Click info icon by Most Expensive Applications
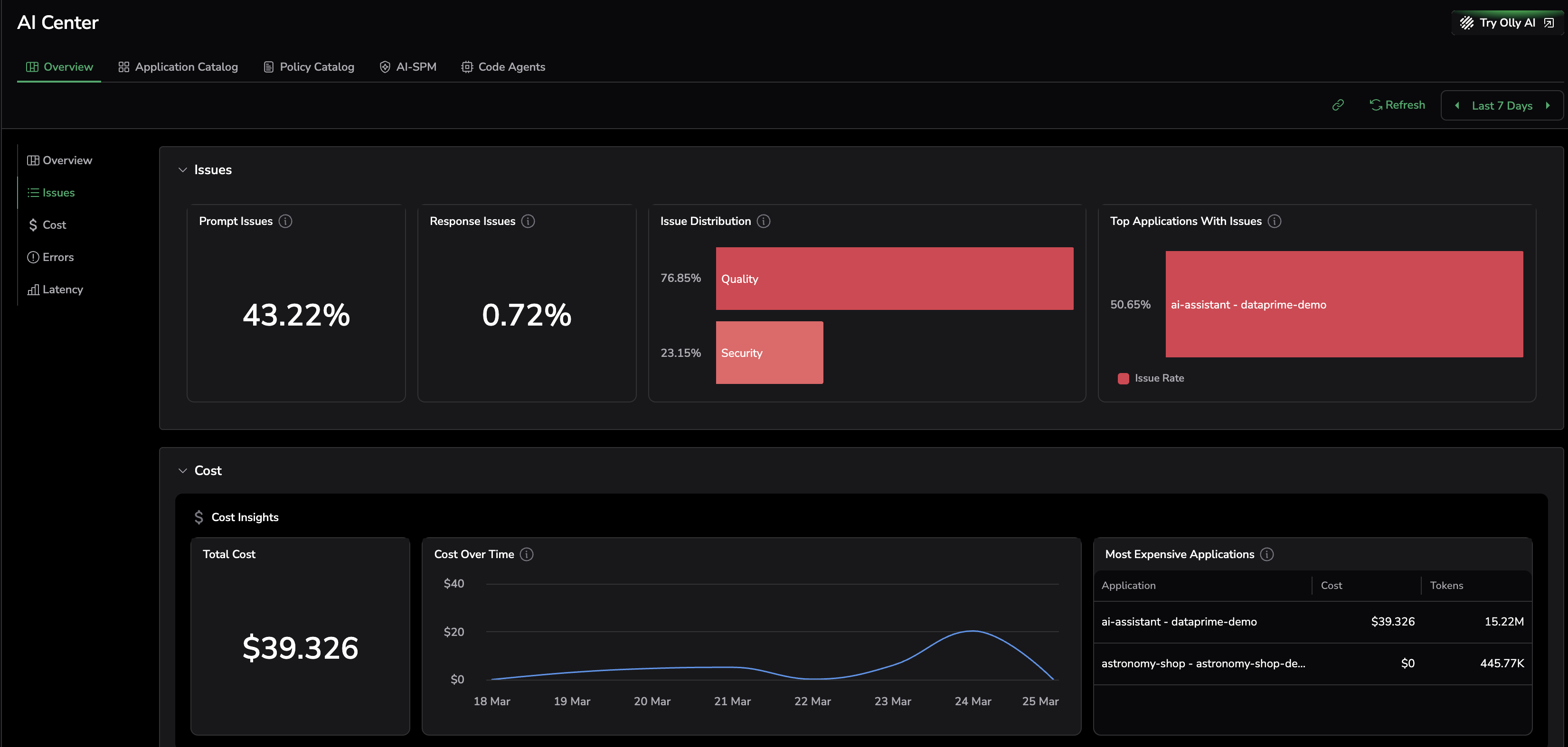 point(1266,554)
